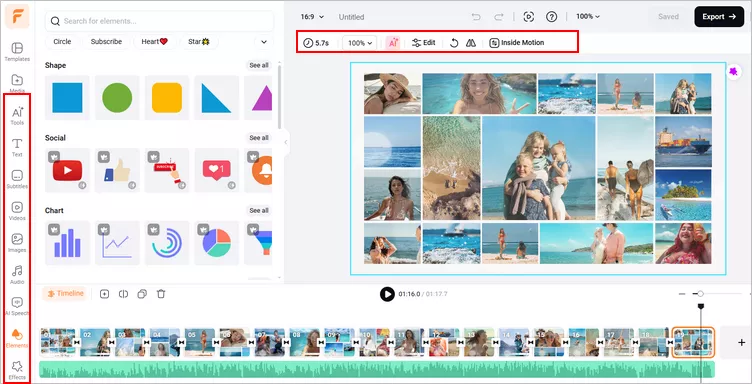The image size is (752, 384).
Task: Click the purple AI badge beside canvas
Action: (733, 72)
